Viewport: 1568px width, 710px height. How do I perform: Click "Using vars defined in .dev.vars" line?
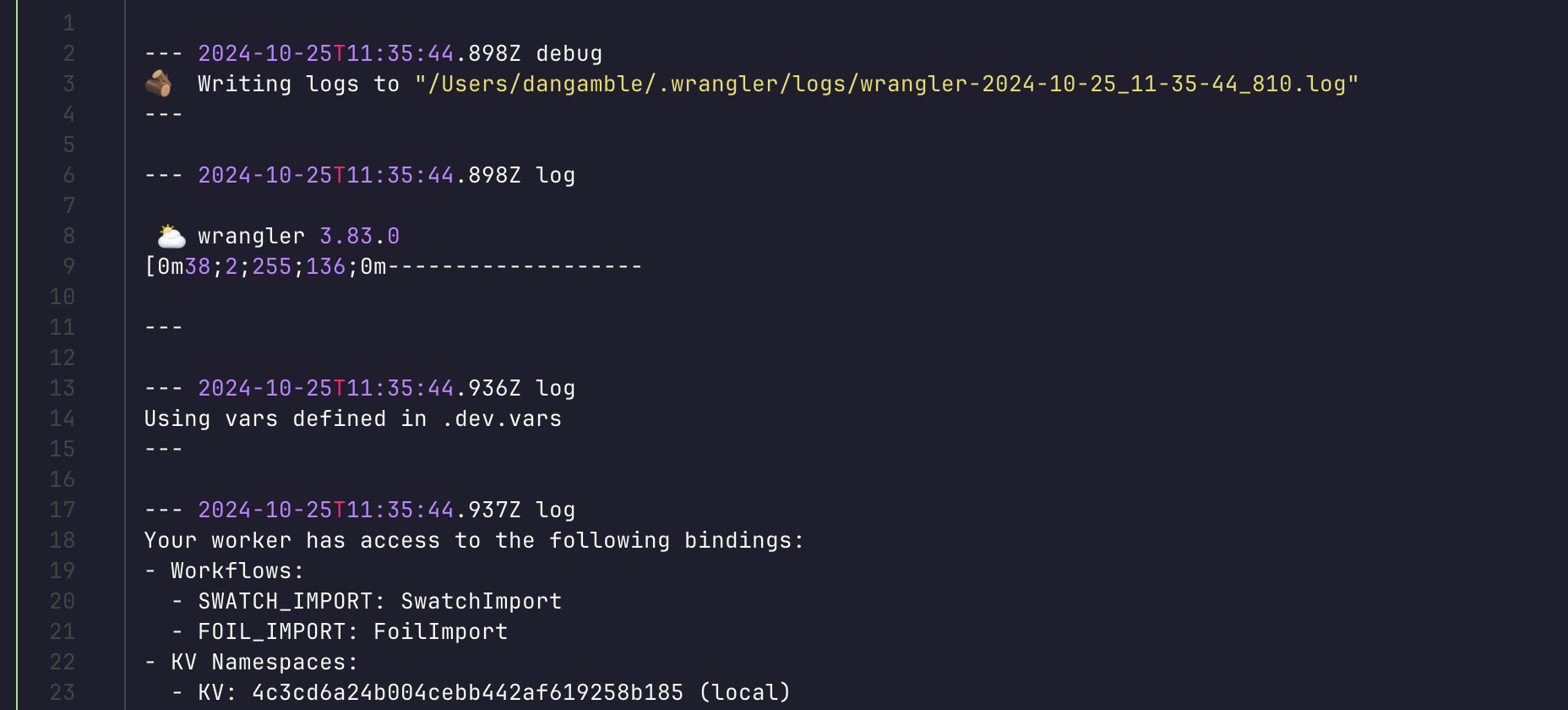(352, 418)
